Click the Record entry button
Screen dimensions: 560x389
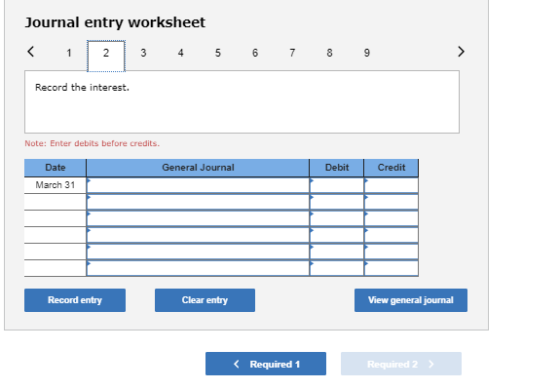tap(75, 300)
